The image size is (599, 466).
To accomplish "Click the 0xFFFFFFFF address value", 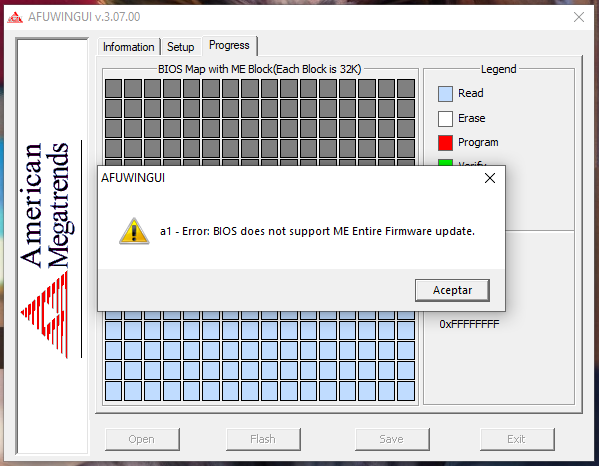I will (x=469, y=324).
